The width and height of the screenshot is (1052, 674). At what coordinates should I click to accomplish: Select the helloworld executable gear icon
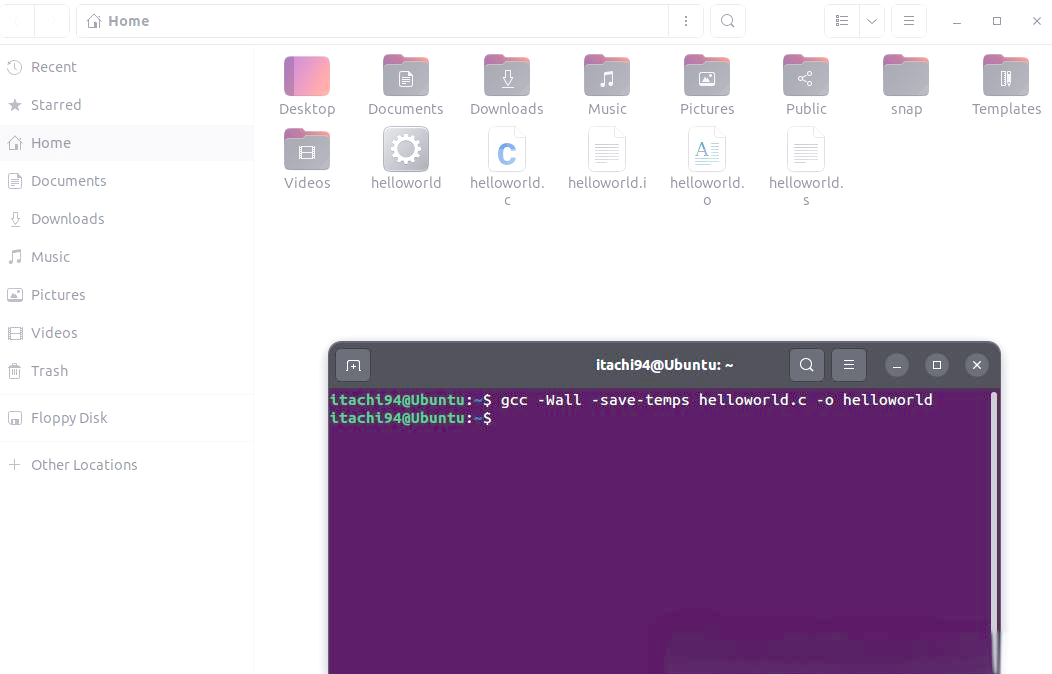click(406, 150)
